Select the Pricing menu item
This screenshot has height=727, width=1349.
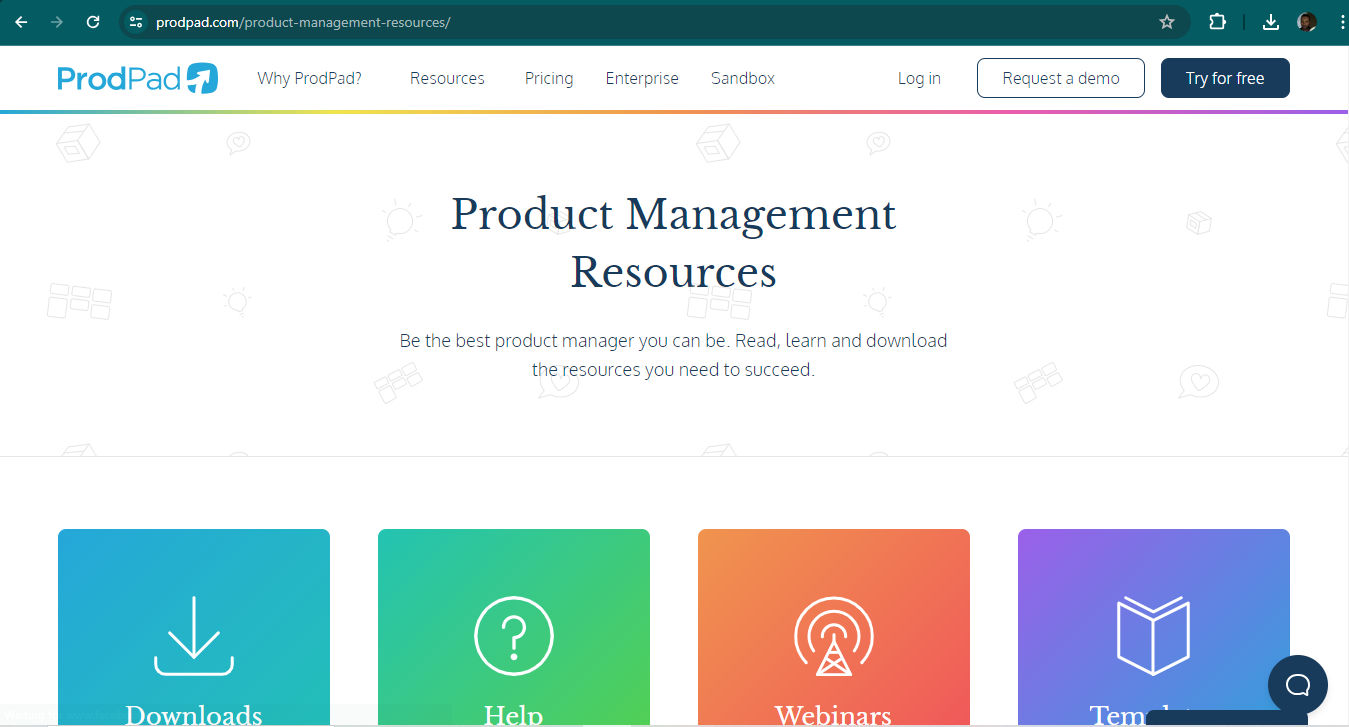coord(548,78)
